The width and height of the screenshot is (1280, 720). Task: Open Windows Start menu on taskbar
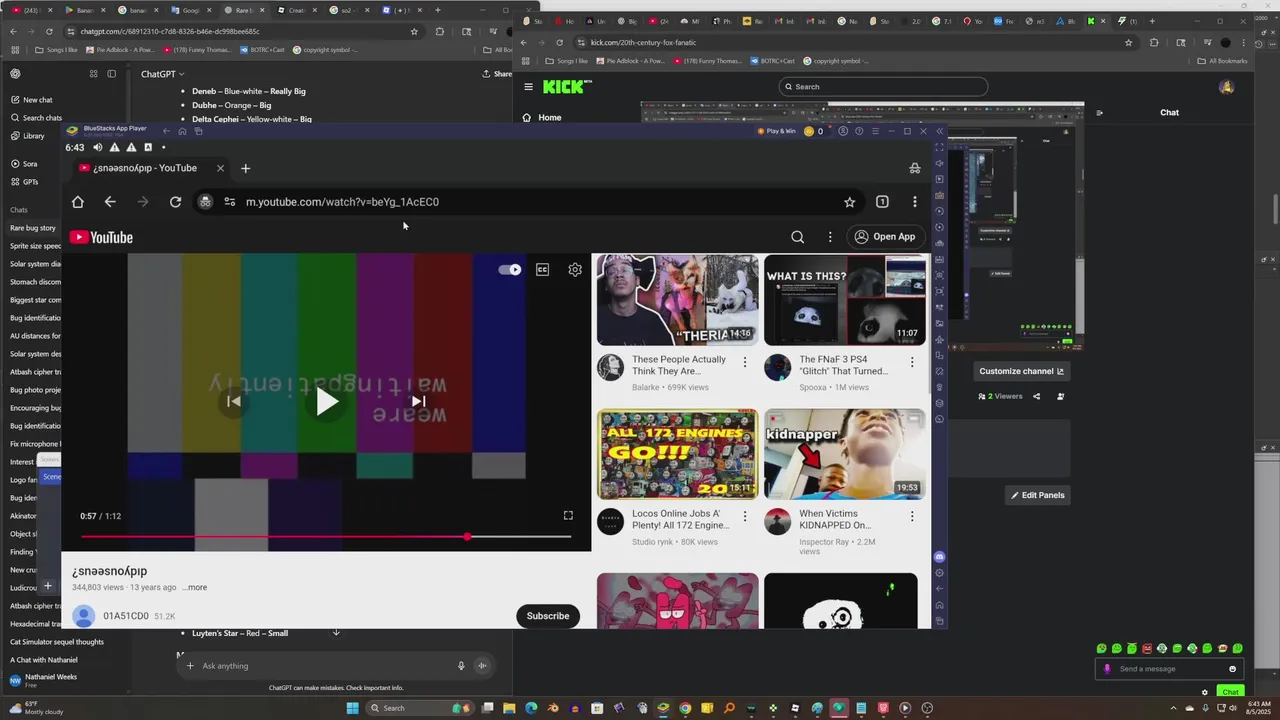point(352,708)
